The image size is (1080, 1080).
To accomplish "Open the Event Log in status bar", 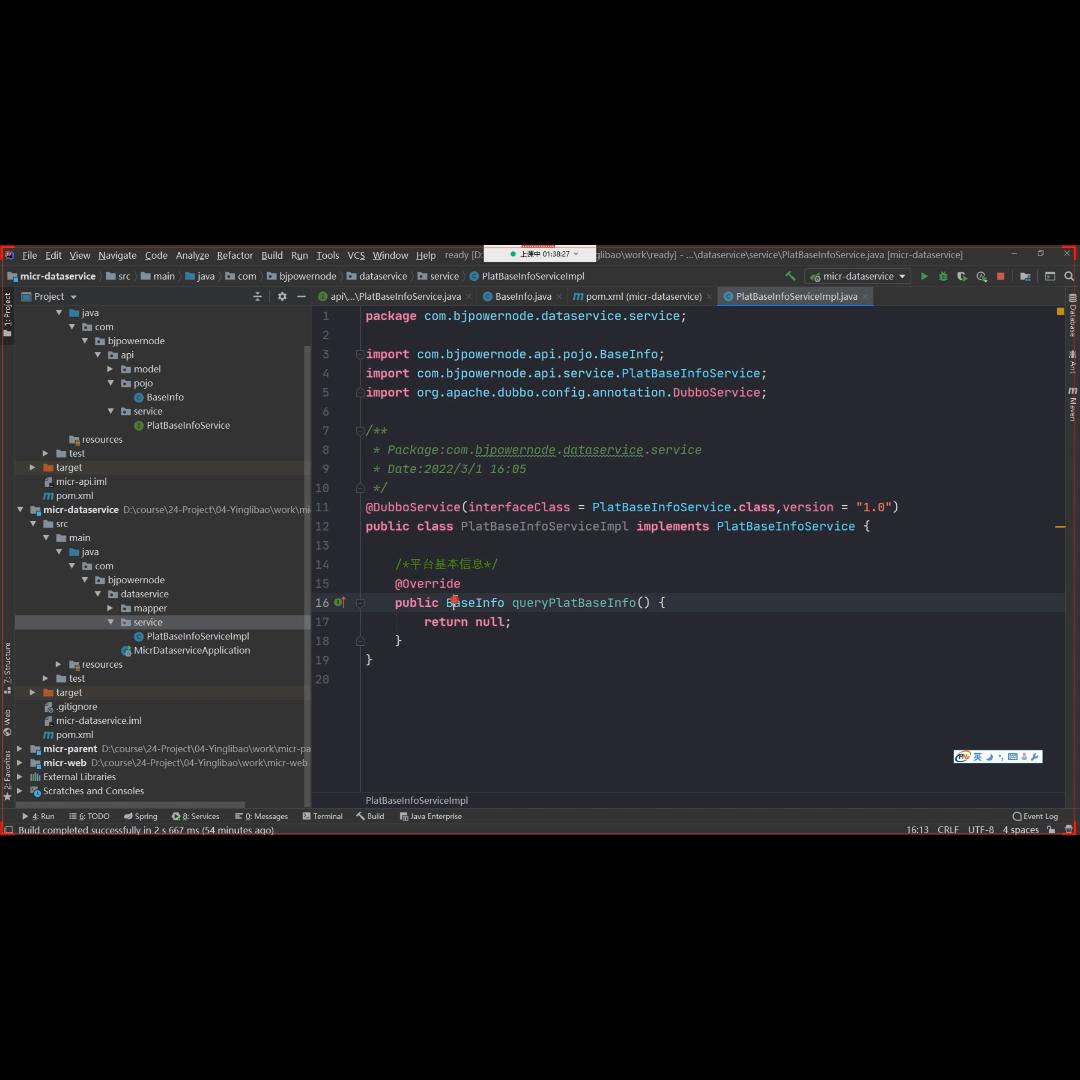I will coord(1035,817).
